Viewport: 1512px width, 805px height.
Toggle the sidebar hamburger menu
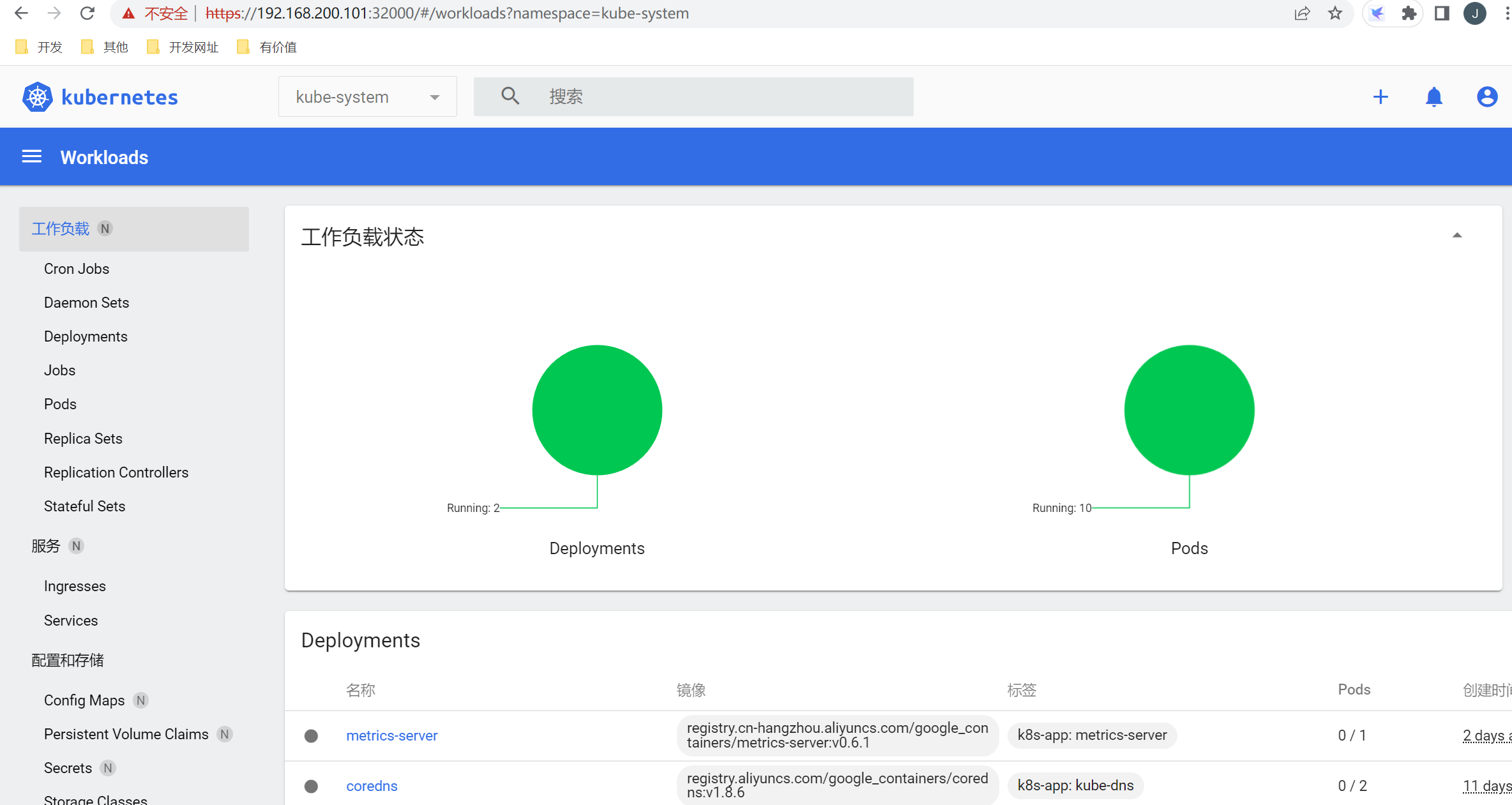click(32, 157)
